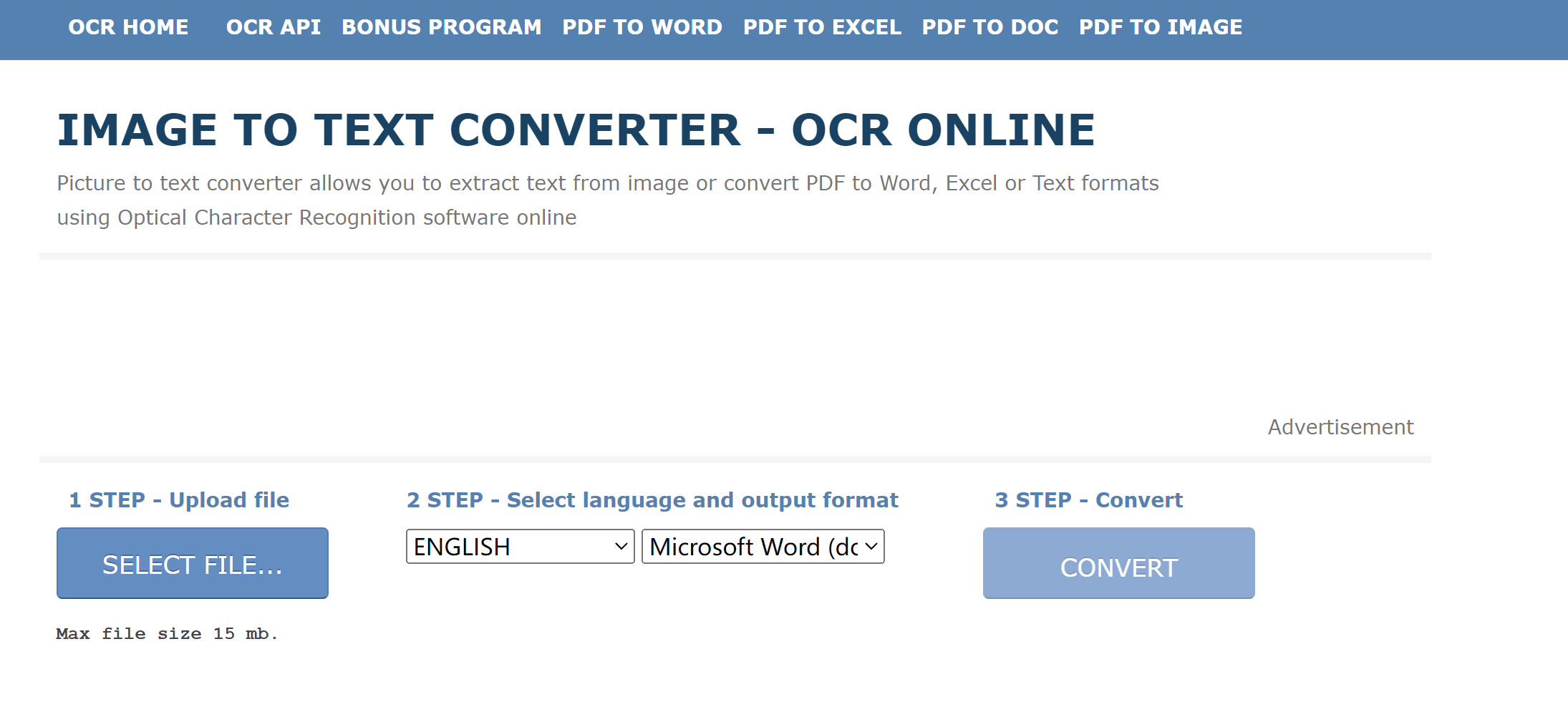Open the PDF TO EXCEL converter
1568x717 pixels.
[x=823, y=27]
